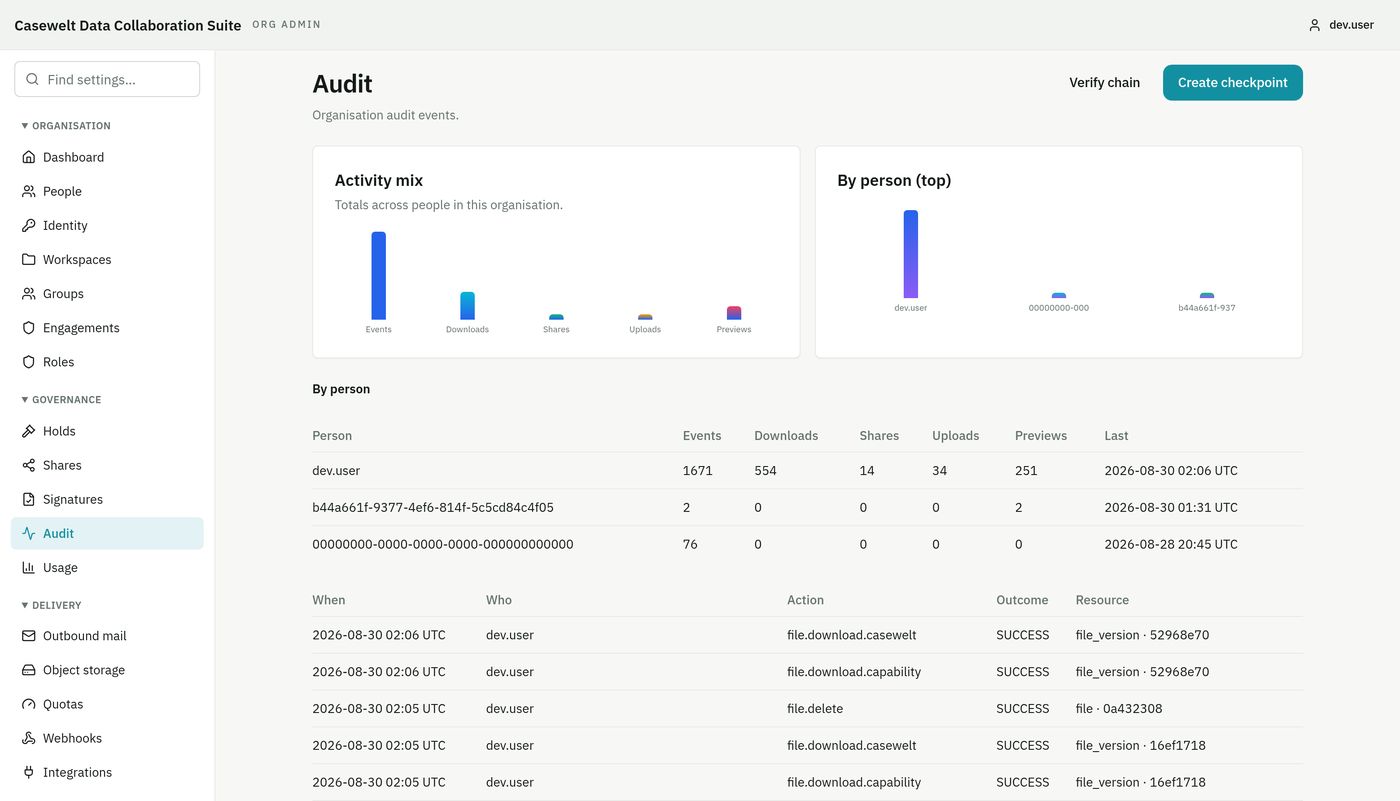
Task: Click the Create checkpoint button
Action: pos(1232,83)
